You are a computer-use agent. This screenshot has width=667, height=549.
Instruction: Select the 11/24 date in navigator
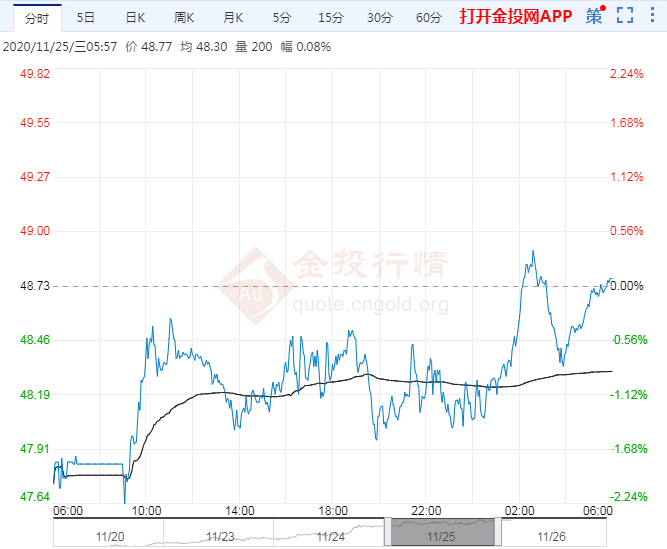tap(331, 537)
